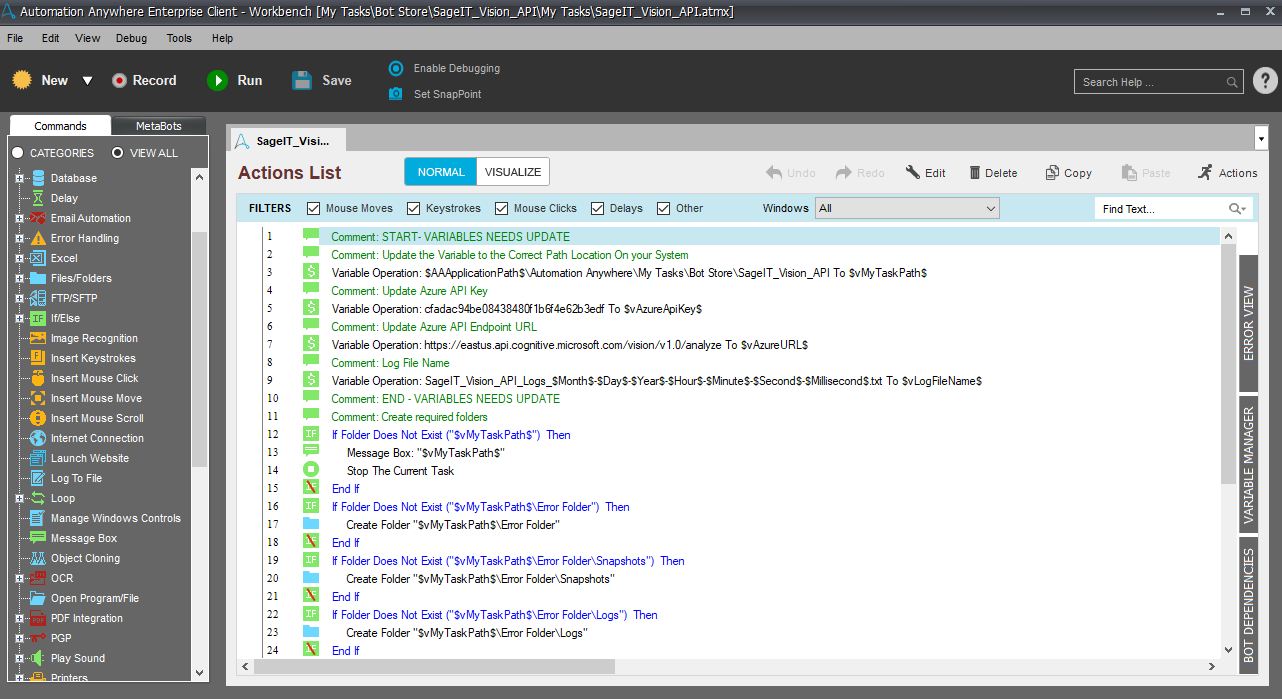Run the bot with green play icon
Viewport: 1282px width, 699px height.
(217, 81)
